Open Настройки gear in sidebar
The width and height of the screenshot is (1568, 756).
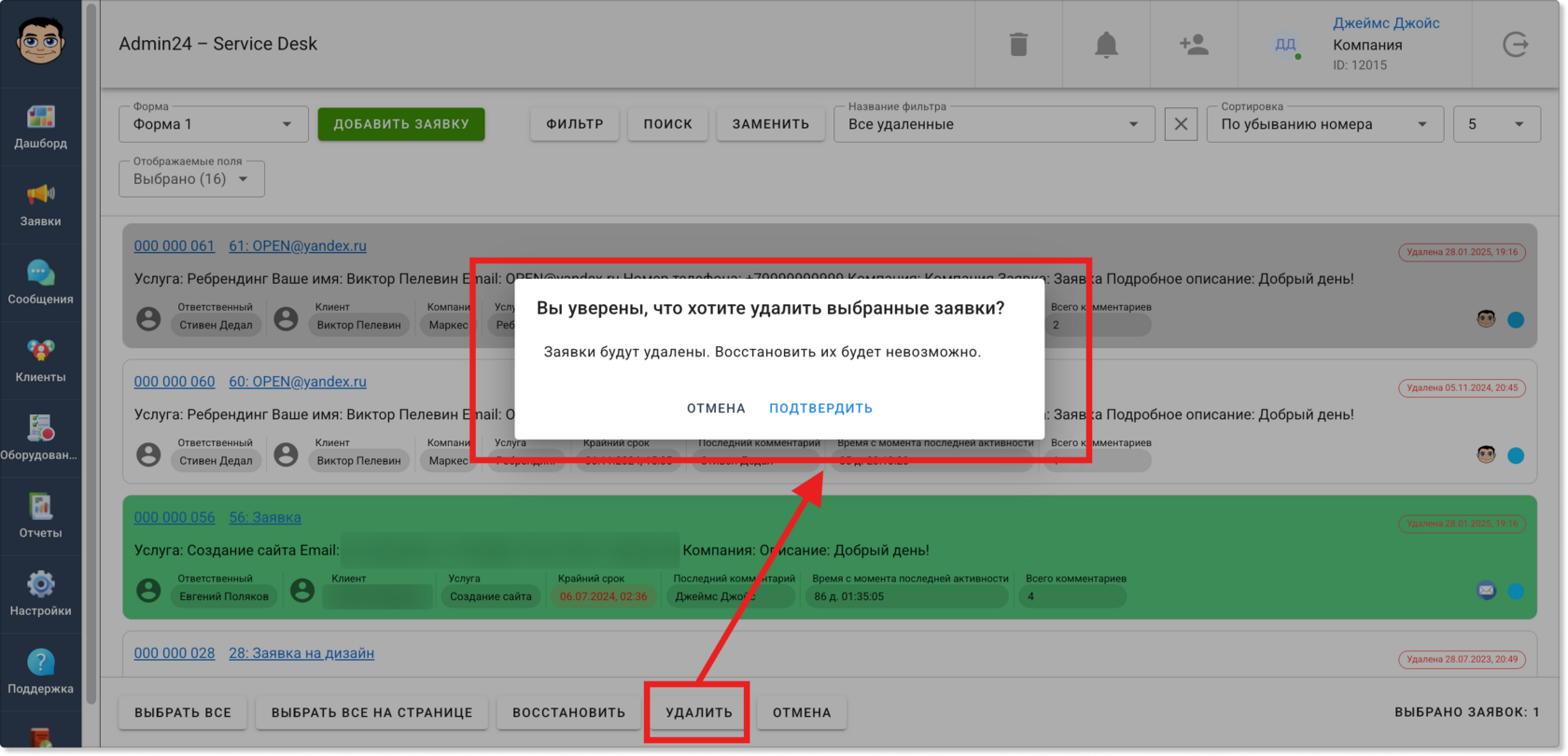tap(40, 595)
